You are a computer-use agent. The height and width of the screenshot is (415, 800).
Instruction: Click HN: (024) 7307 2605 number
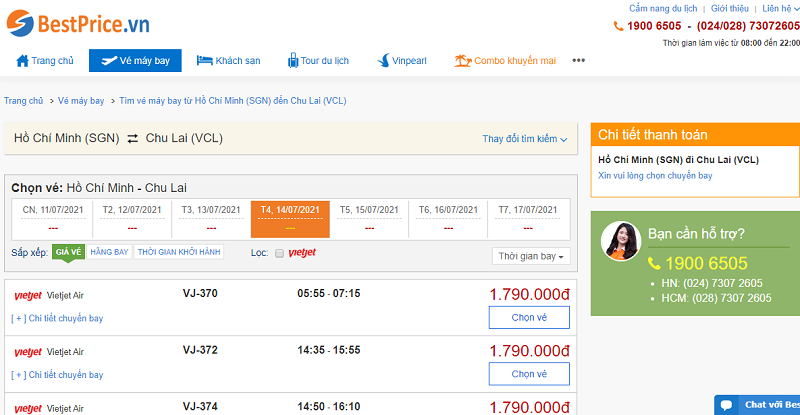(712, 283)
